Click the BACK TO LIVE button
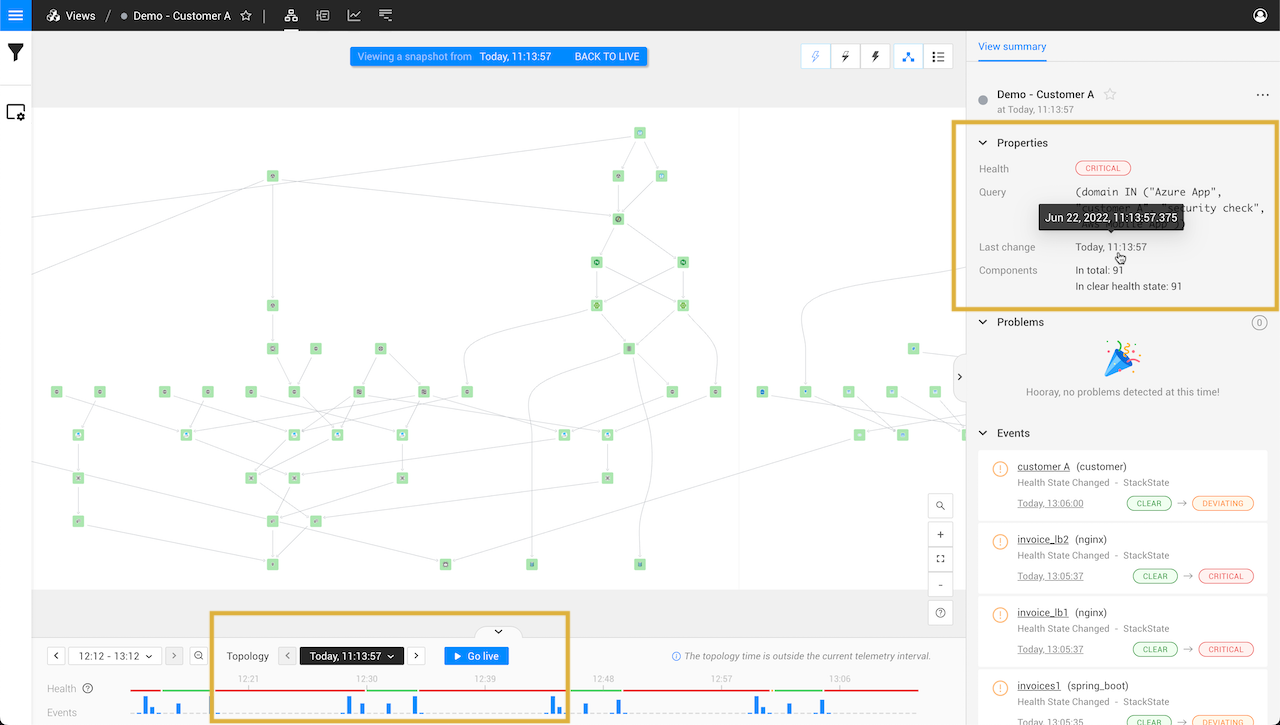1280x725 pixels. coord(606,56)
